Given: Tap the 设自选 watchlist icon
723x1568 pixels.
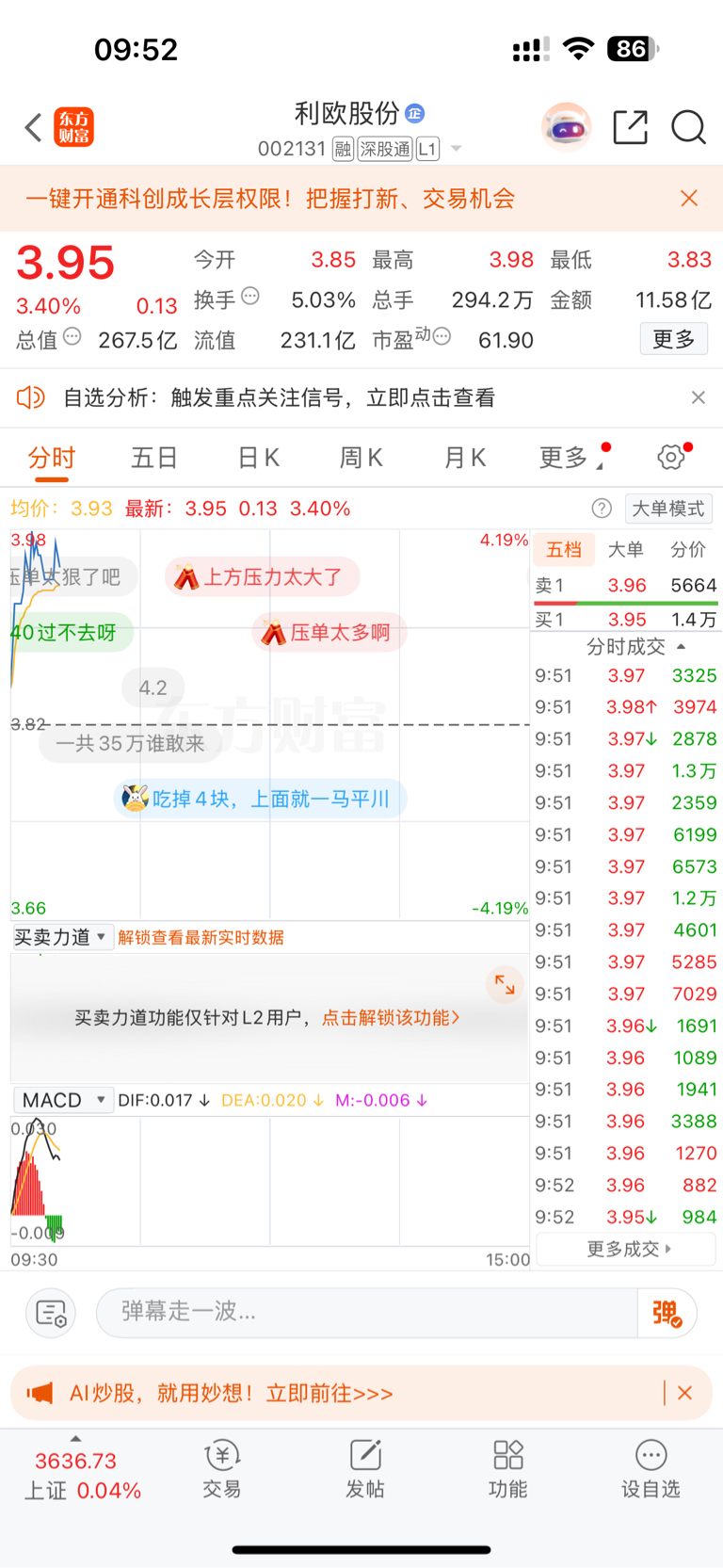Looking at the screenshot, I should 651,1469.
